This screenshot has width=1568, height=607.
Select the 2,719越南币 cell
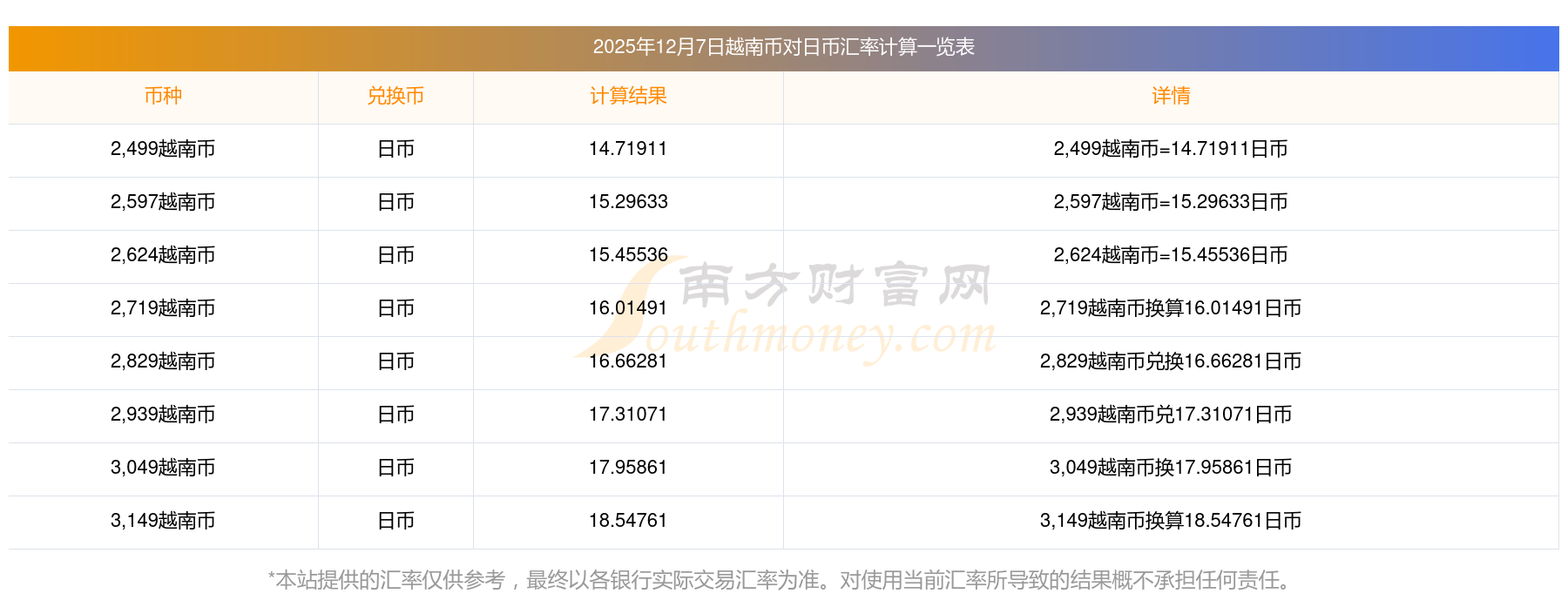(163, 308)
